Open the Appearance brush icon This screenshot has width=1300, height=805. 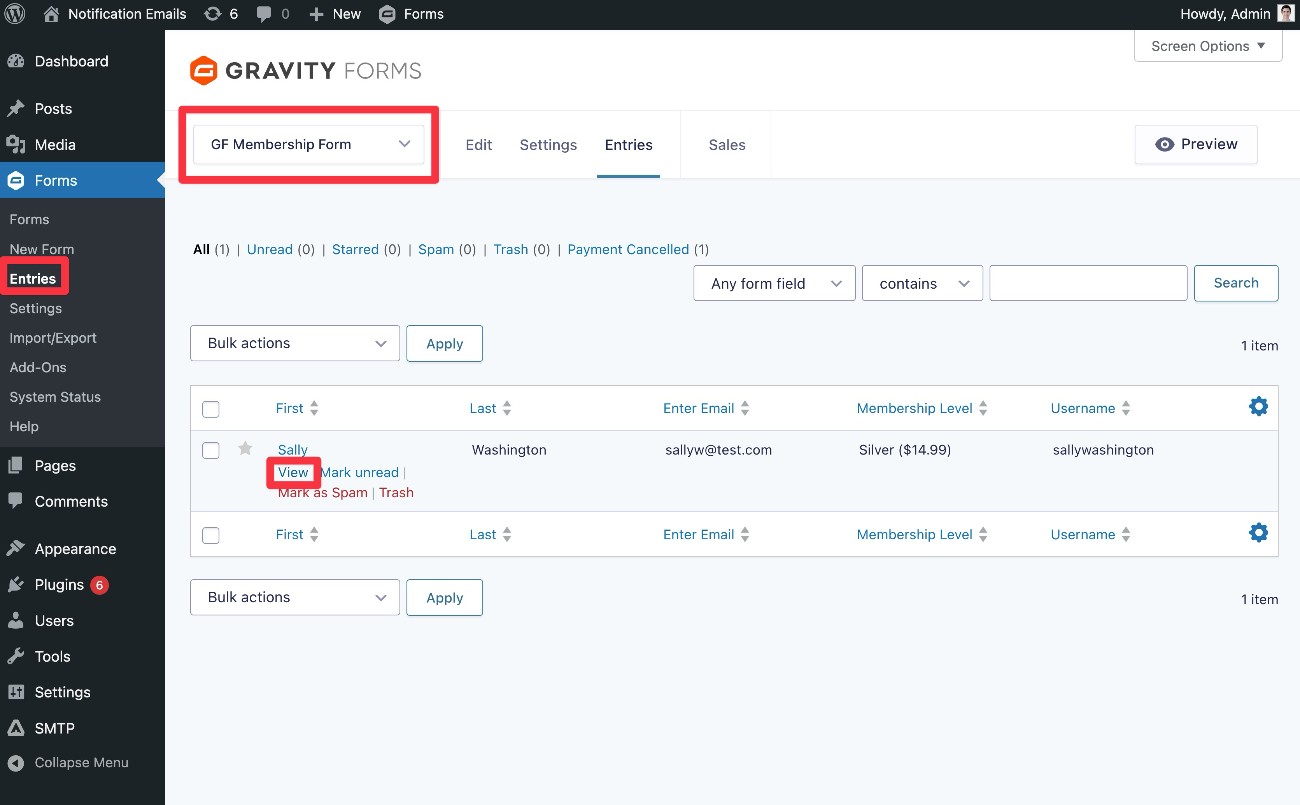[x=15, y=548]
